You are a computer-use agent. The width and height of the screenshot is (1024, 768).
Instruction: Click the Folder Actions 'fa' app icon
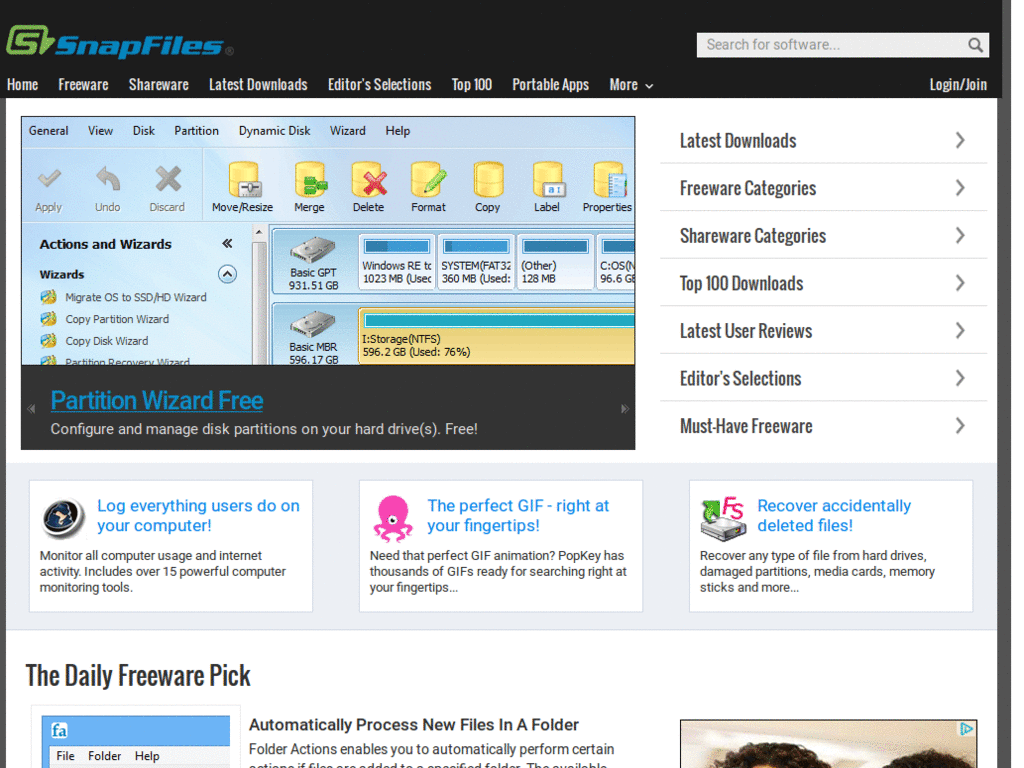tap(59, 730)
